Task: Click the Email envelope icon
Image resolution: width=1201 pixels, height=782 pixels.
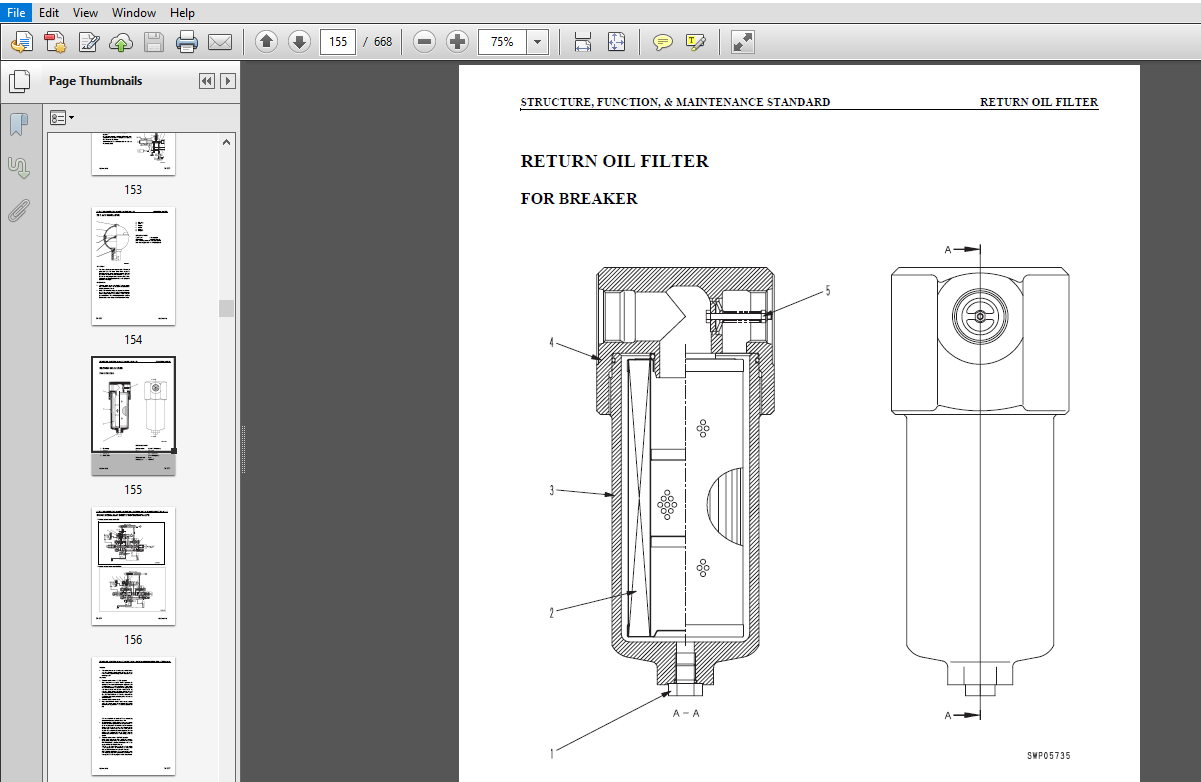Action: [220, 42]
